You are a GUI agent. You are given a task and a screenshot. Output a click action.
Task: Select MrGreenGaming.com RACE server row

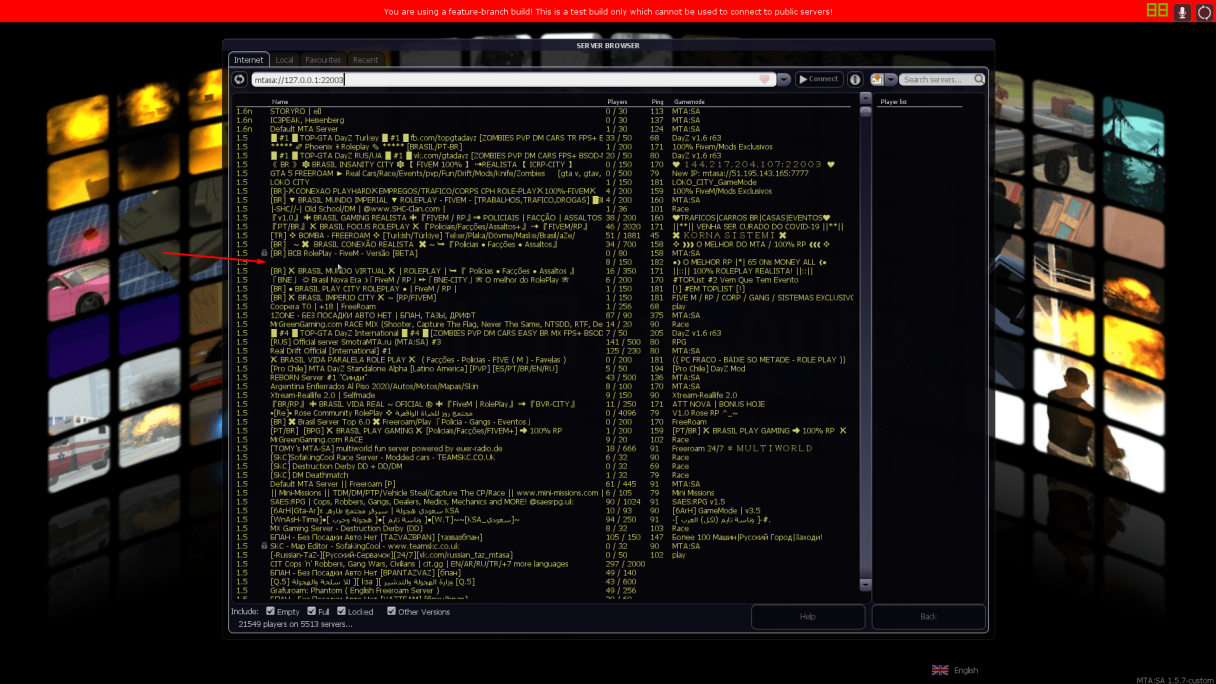click(x=543, y=439)
